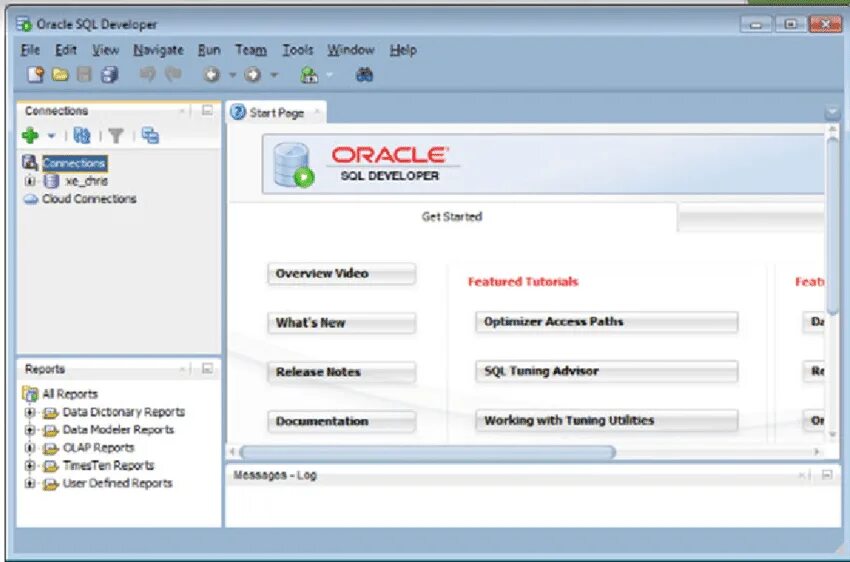The width and height of the screenshot is (850, 562).
Task: Click the New file toolbar icon
Action: pos(35,74)
